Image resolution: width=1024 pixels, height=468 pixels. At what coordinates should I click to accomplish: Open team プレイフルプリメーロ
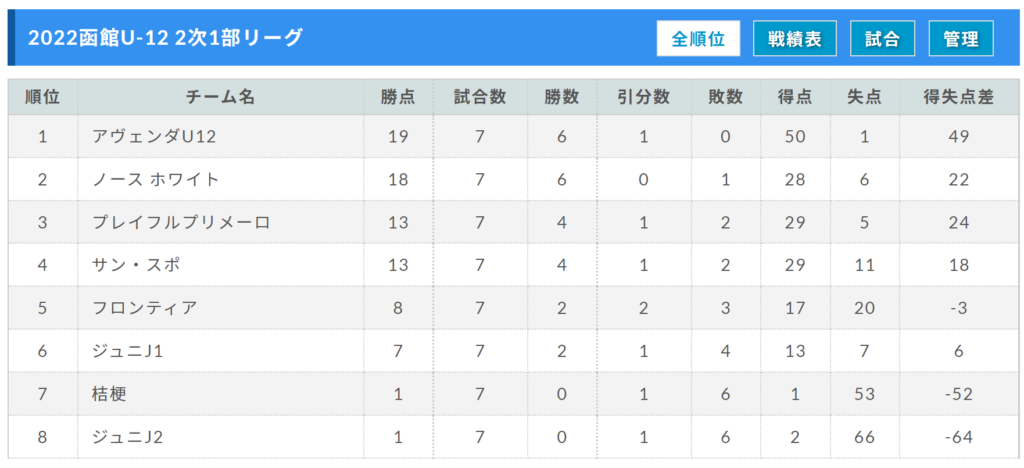pyautogui.click(x=182, y=223)
